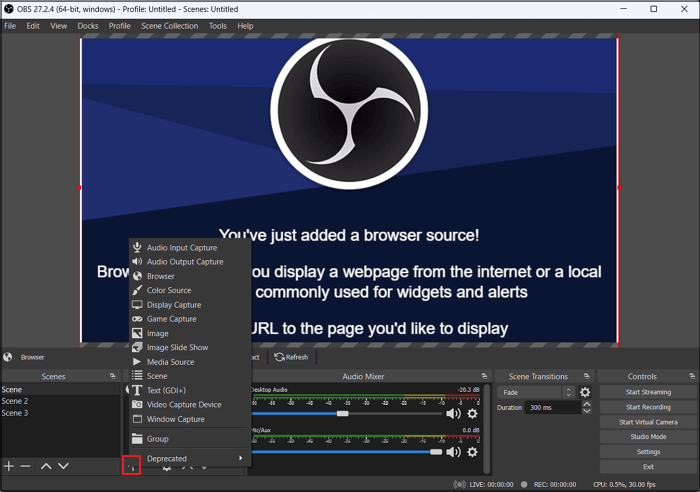Viewport: 700px width, 492px height.
Task: Pop out the Scenes dock icon
Action: click(x=112, y=376)
